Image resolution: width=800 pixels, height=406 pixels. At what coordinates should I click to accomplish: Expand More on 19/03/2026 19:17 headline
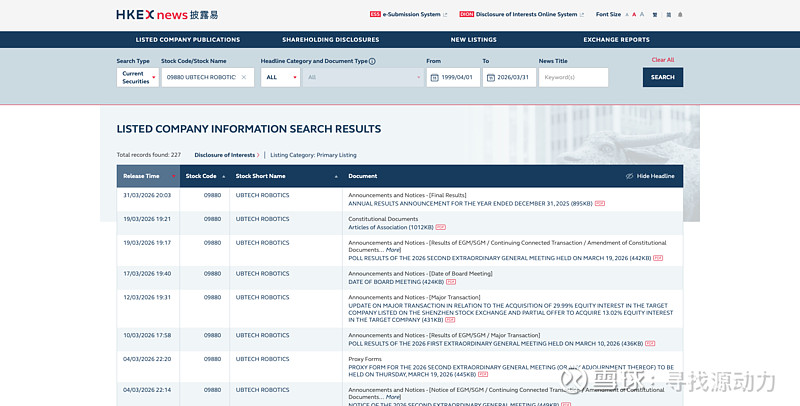(393, 250)
